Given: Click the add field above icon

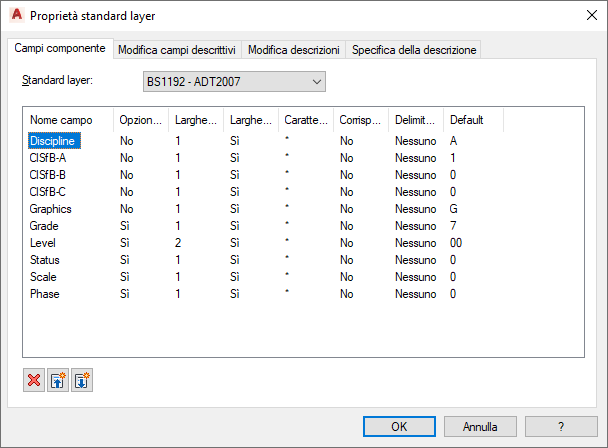Looking at the screenshot, I should 58,380.
